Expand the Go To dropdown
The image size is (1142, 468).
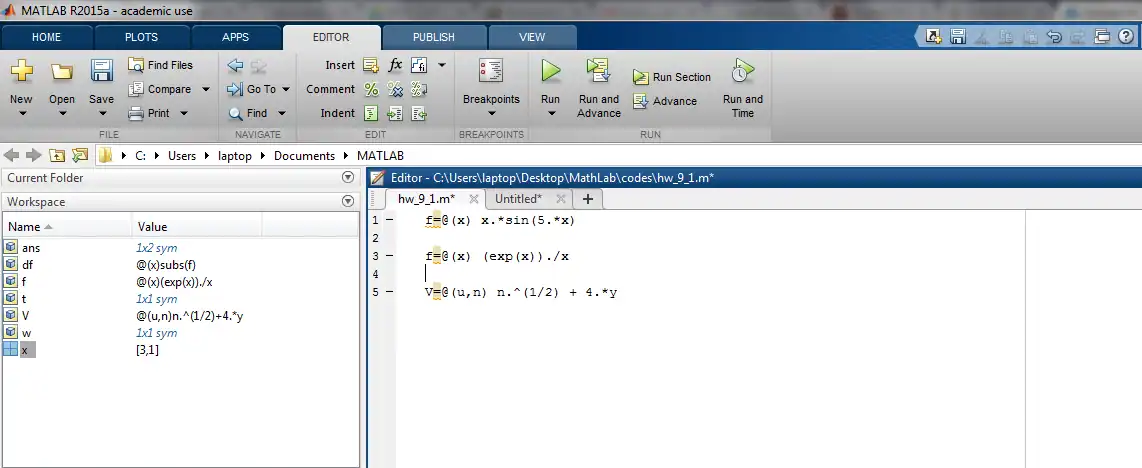pyautogui.click(x=286, y=89)
